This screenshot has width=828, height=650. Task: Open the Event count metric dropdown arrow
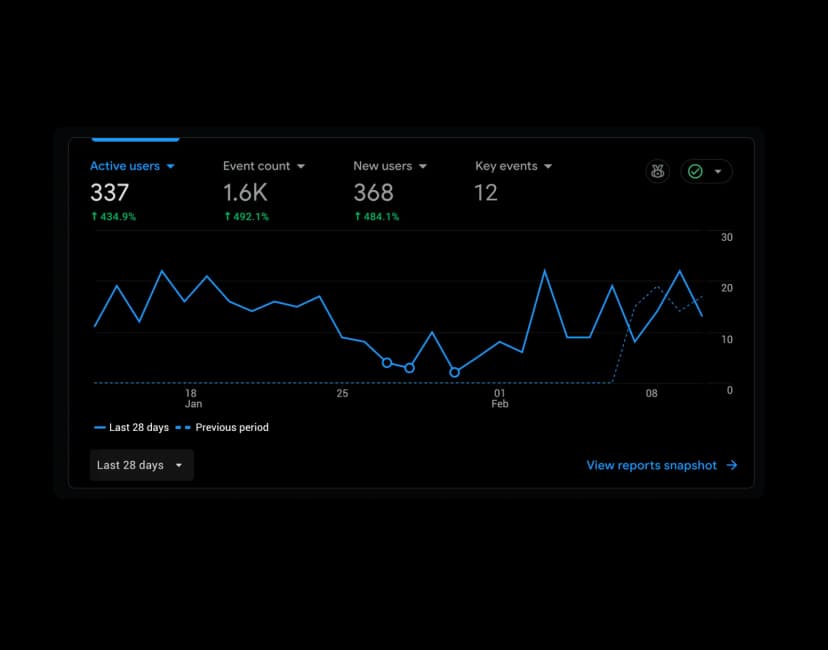point(301,166)
